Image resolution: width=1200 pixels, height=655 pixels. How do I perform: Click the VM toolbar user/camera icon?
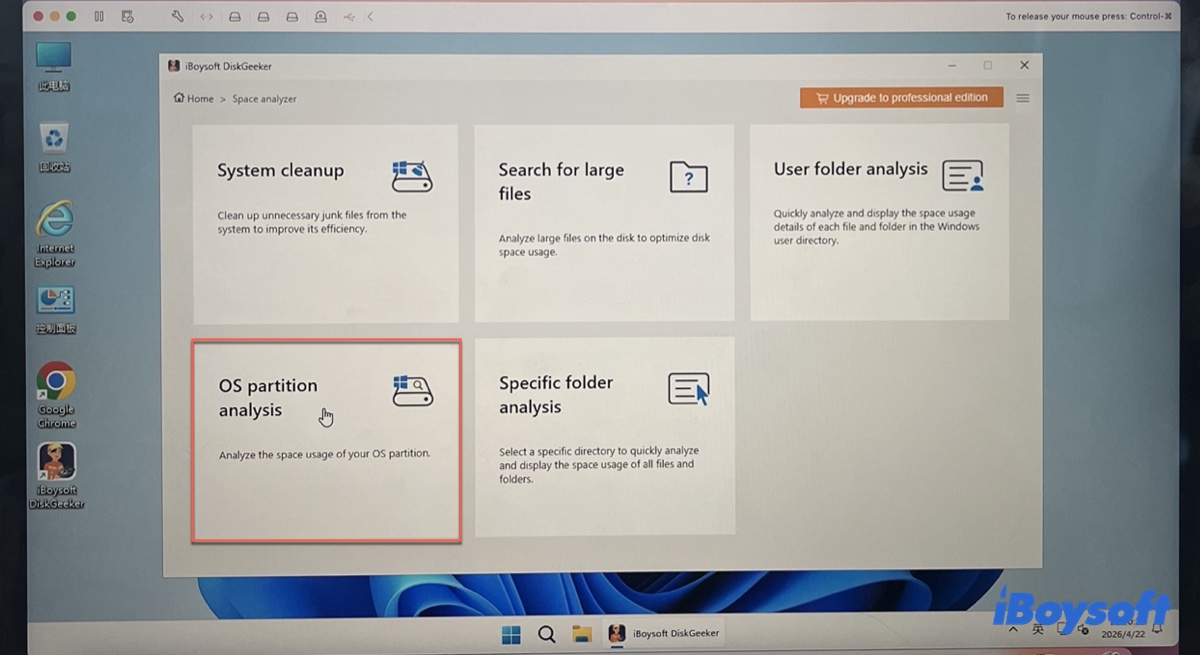320,16
